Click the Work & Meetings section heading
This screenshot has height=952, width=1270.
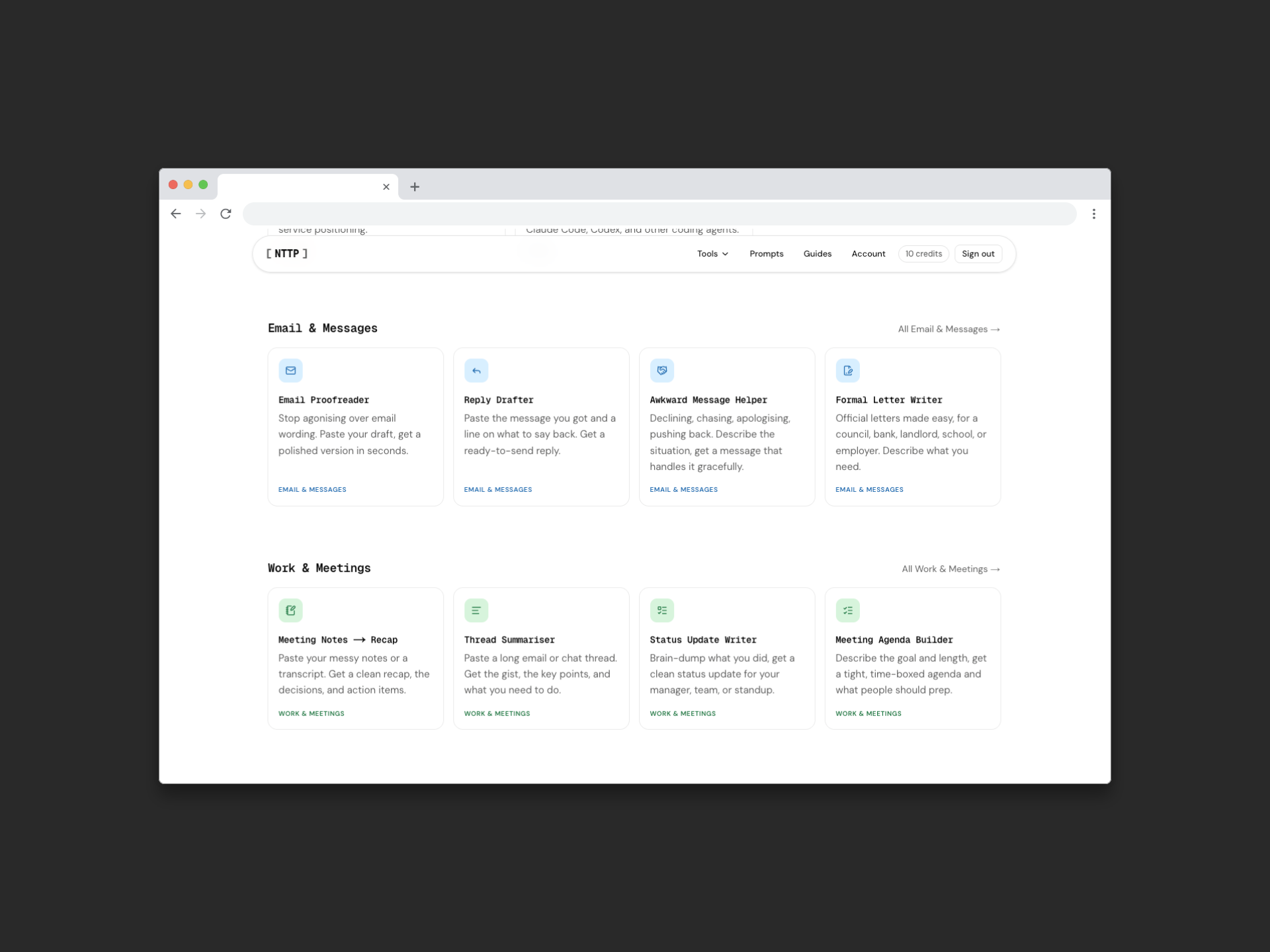click(x=319, y=569)
